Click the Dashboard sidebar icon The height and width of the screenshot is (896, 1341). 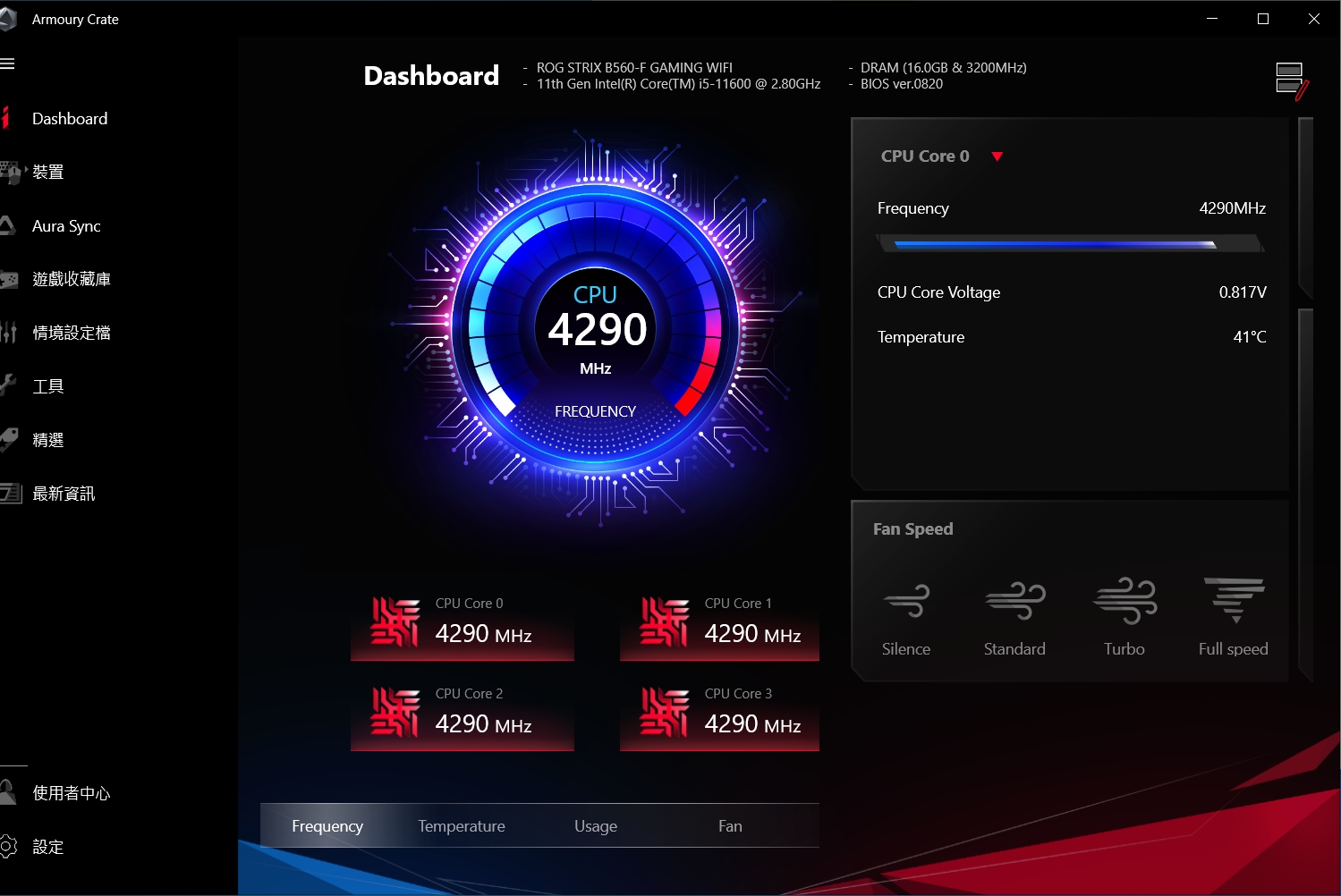point(5,118)
